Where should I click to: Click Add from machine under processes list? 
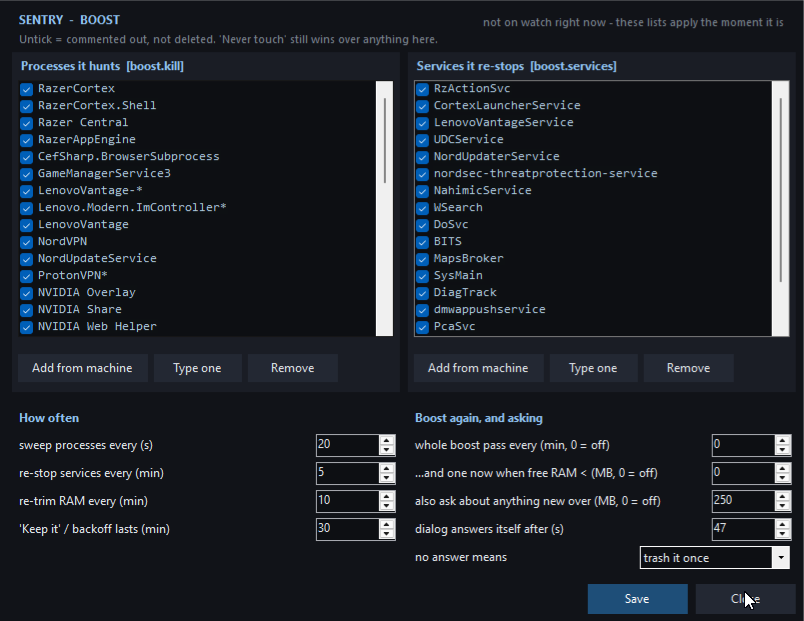click(83, 368)
